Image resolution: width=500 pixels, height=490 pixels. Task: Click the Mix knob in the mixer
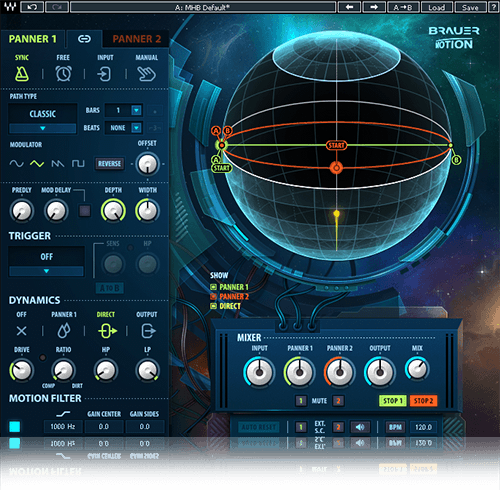pos(417,369)
